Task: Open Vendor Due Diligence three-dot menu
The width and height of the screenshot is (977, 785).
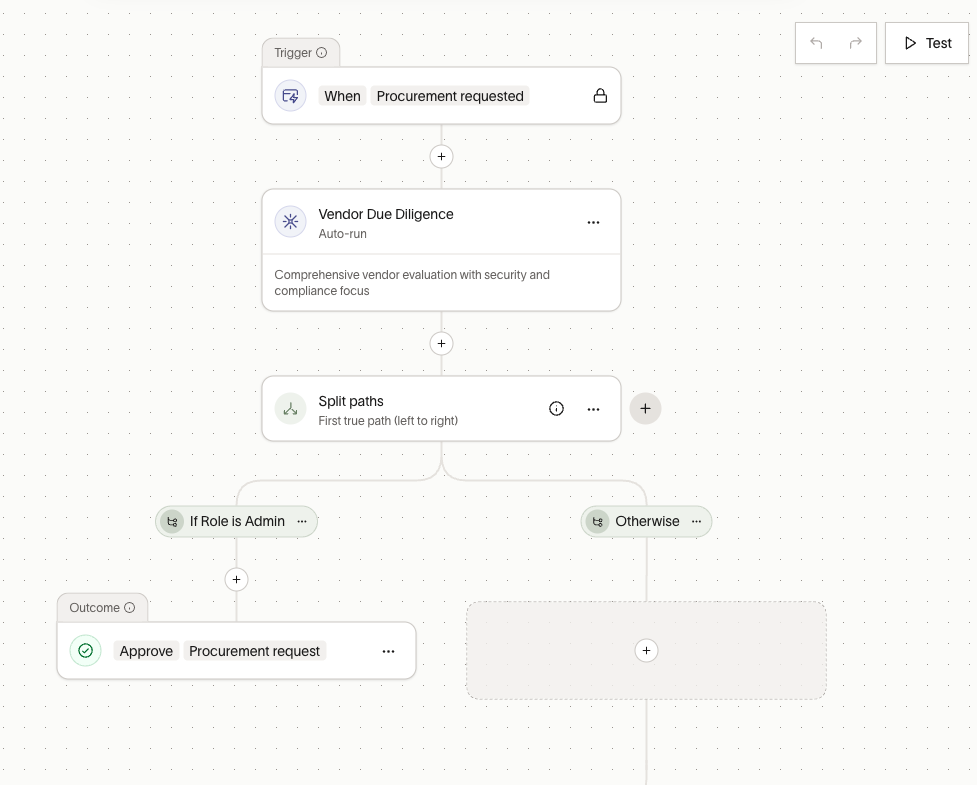Action: pos(593,222)
